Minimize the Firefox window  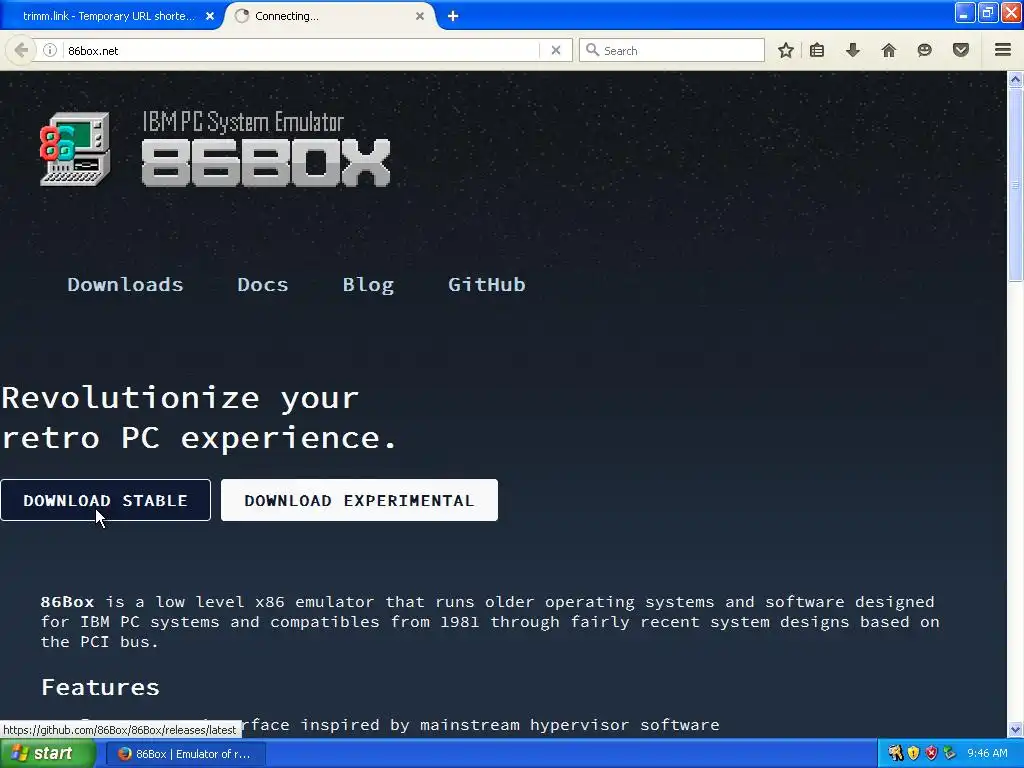tap(965, 12)
